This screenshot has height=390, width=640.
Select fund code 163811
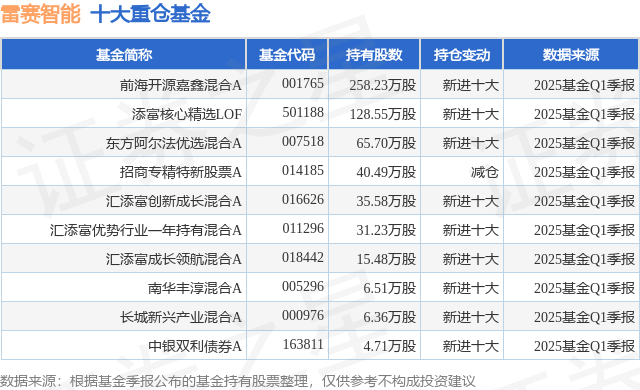pos(303,344)
